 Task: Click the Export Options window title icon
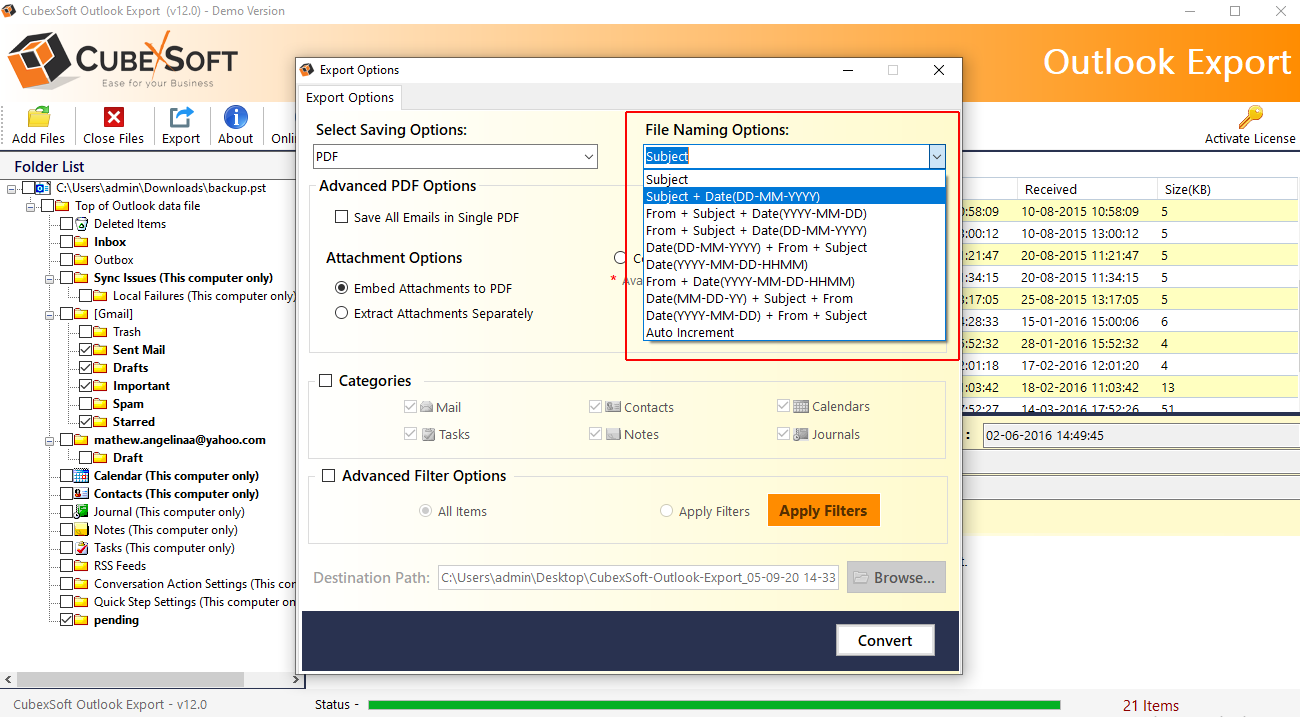(x=308, y=70)
